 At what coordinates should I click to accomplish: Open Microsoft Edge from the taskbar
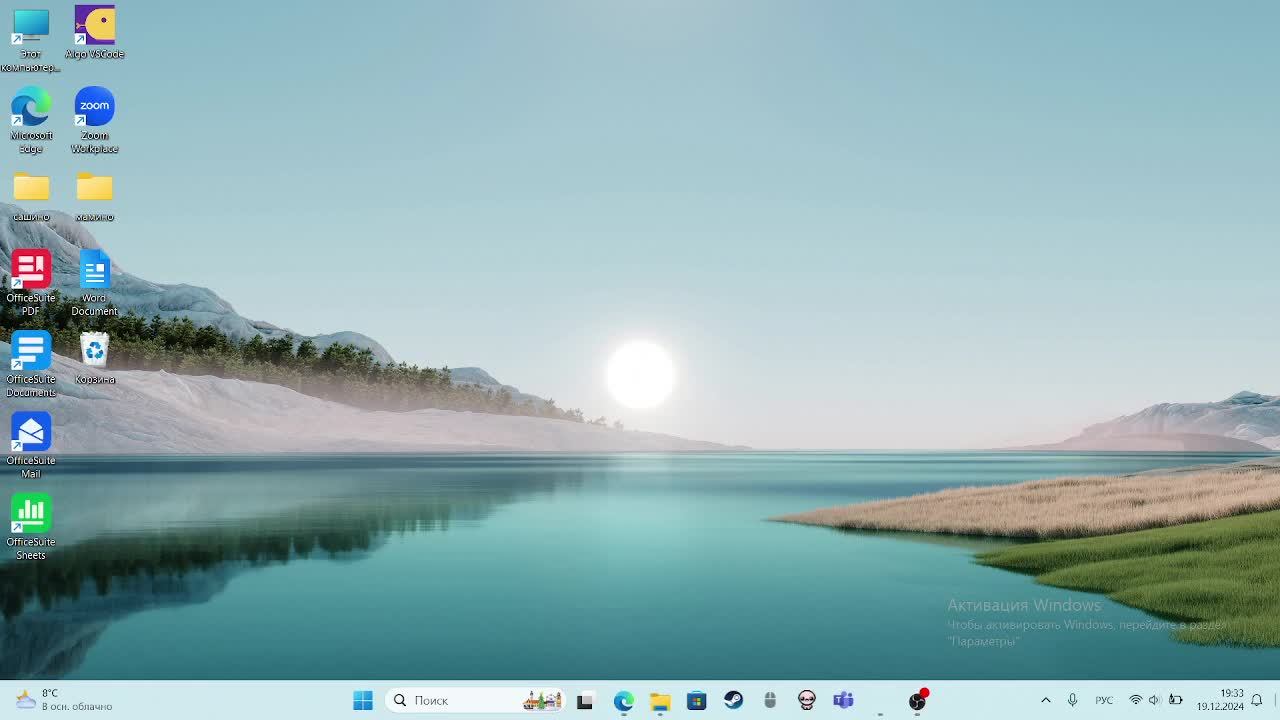623,701
